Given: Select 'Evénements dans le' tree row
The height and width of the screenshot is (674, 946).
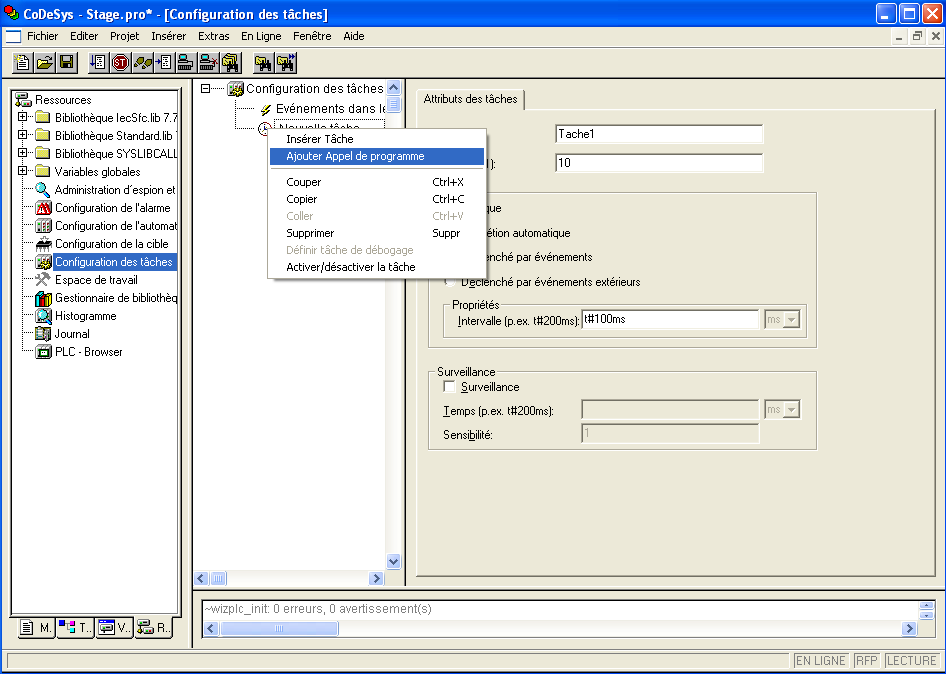Looking at the screenshot, I should (x=330, y=109).
